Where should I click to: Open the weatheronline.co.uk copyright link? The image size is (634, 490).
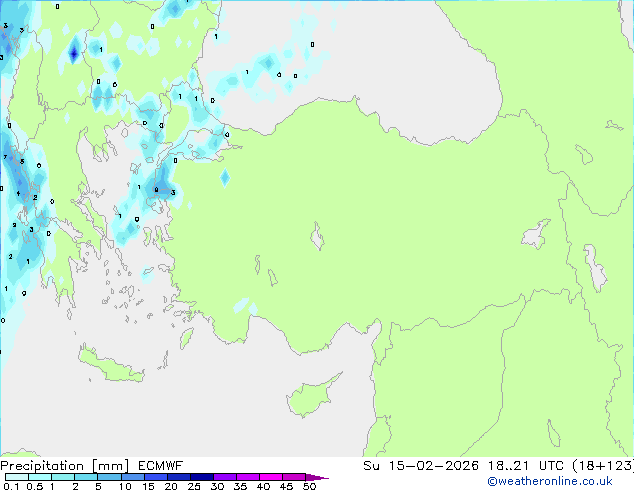point(550,481)
